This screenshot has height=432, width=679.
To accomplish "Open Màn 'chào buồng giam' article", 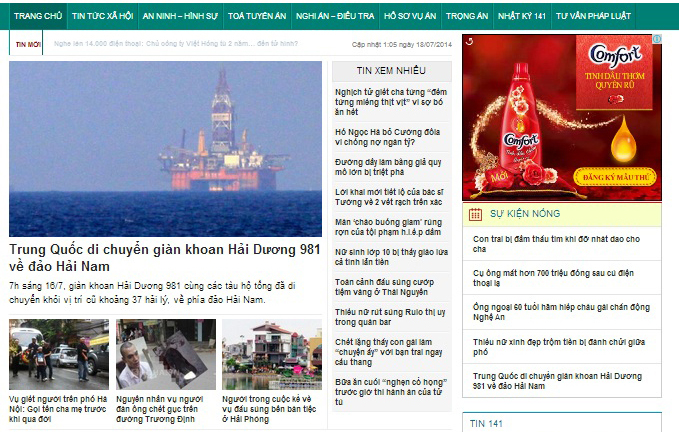I will (388, 227).
